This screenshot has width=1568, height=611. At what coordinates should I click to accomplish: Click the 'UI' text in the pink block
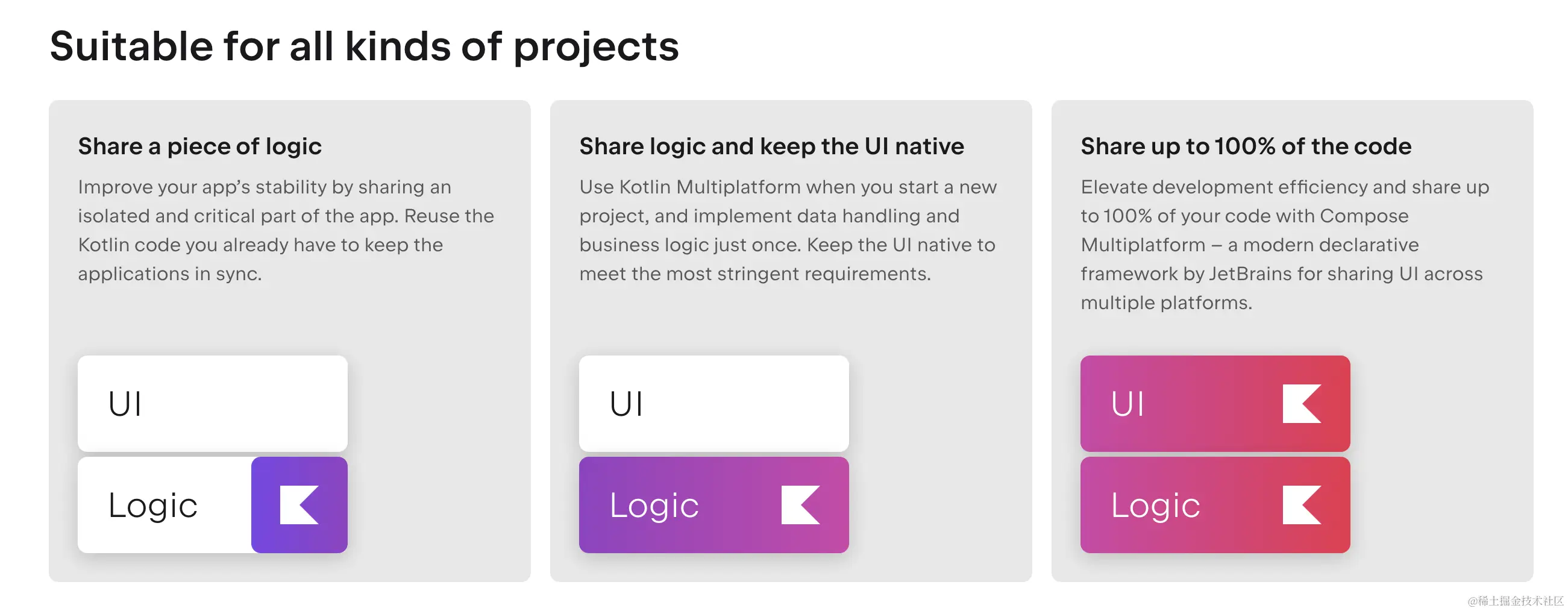click(1127, 404)
